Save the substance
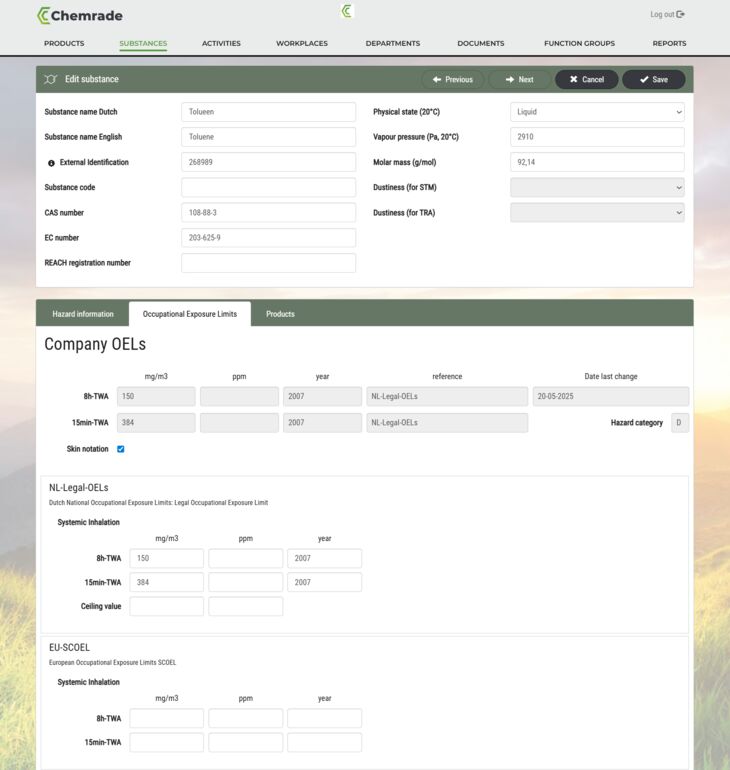 (x=653, y=80)
